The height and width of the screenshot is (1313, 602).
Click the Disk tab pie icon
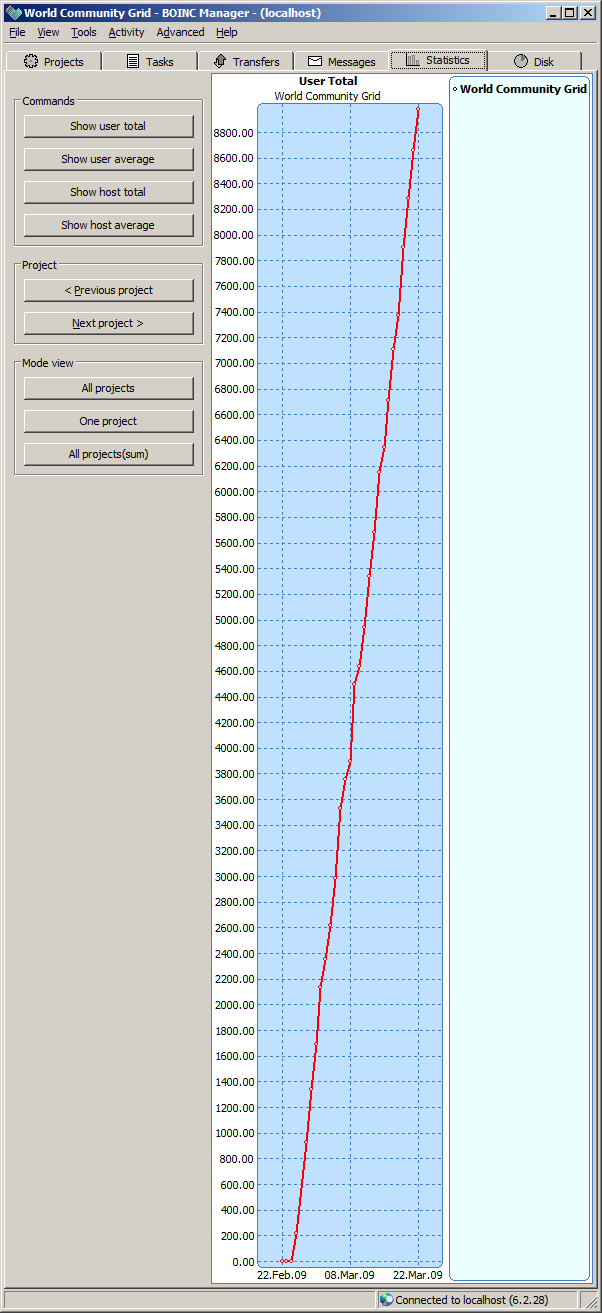pos(520,62)
